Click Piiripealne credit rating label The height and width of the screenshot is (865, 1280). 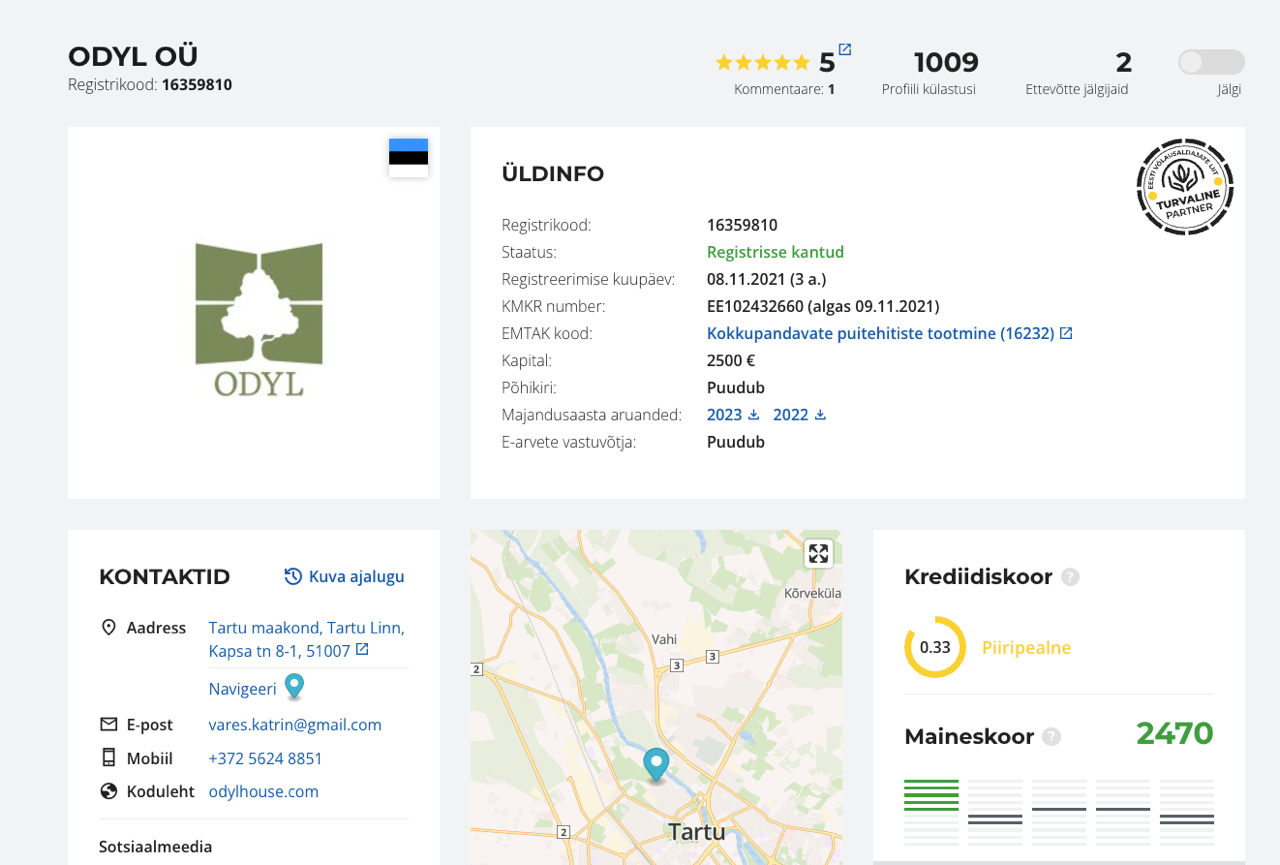1026,647
